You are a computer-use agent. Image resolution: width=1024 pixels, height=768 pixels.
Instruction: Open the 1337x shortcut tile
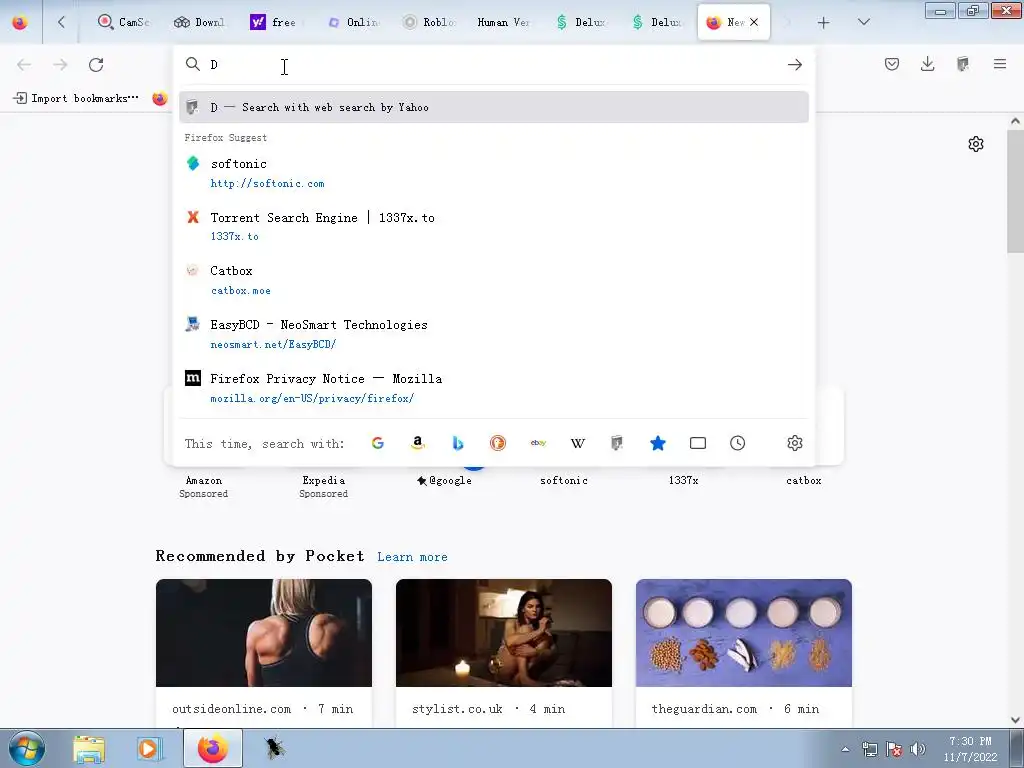coord(684,481)
